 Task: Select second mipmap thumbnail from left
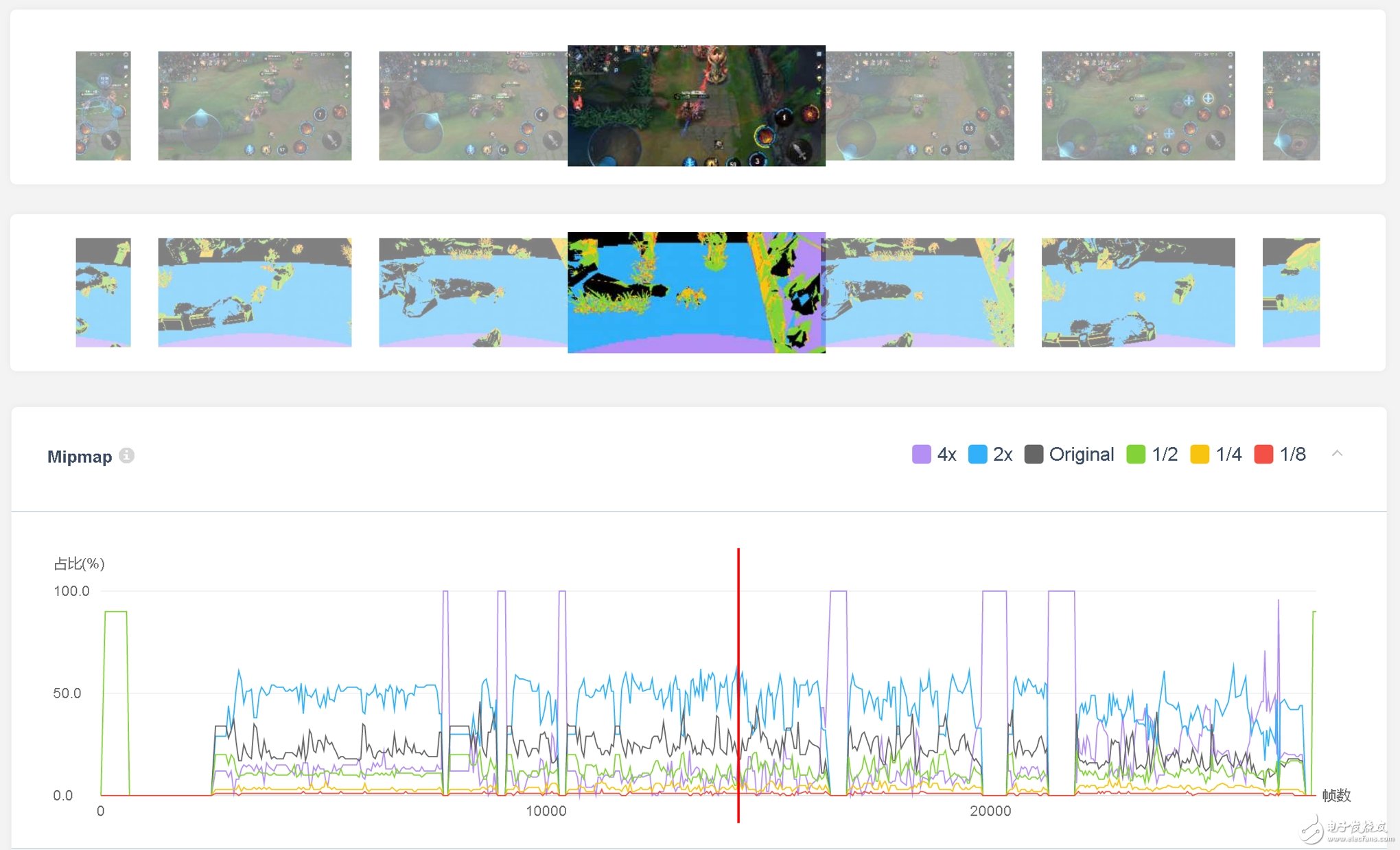[255, 292]
